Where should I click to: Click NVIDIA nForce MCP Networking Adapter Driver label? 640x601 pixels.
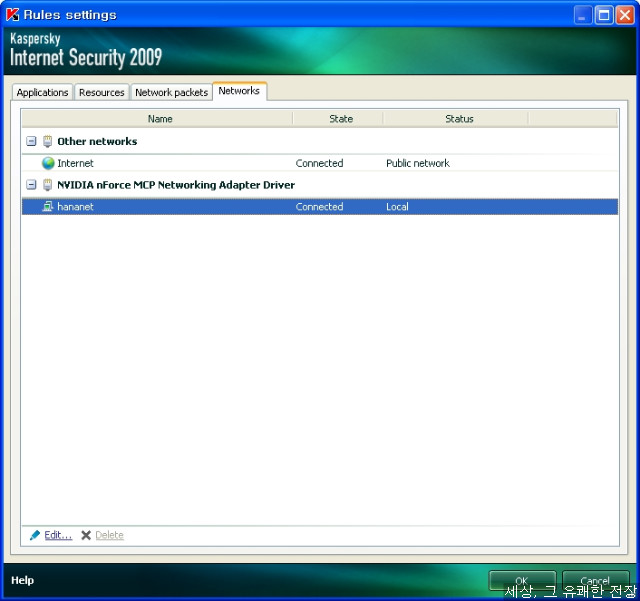click(176, 185)
